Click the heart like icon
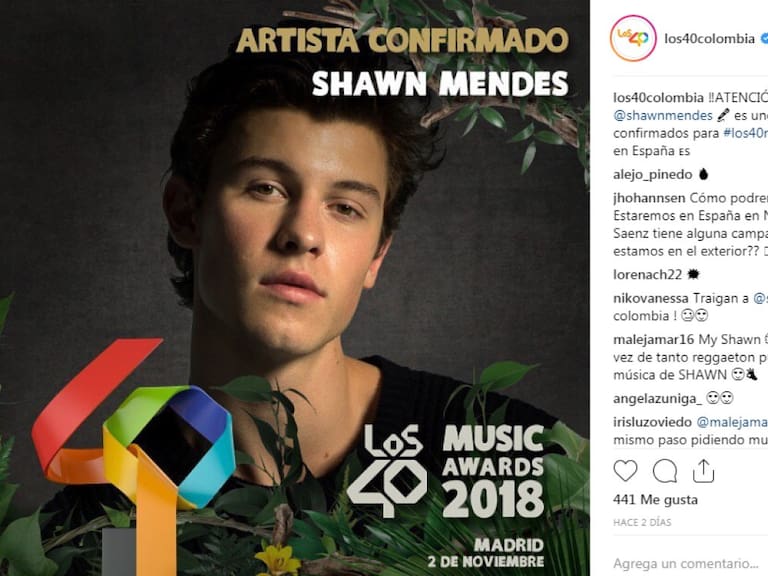 (x=625, y=471)
